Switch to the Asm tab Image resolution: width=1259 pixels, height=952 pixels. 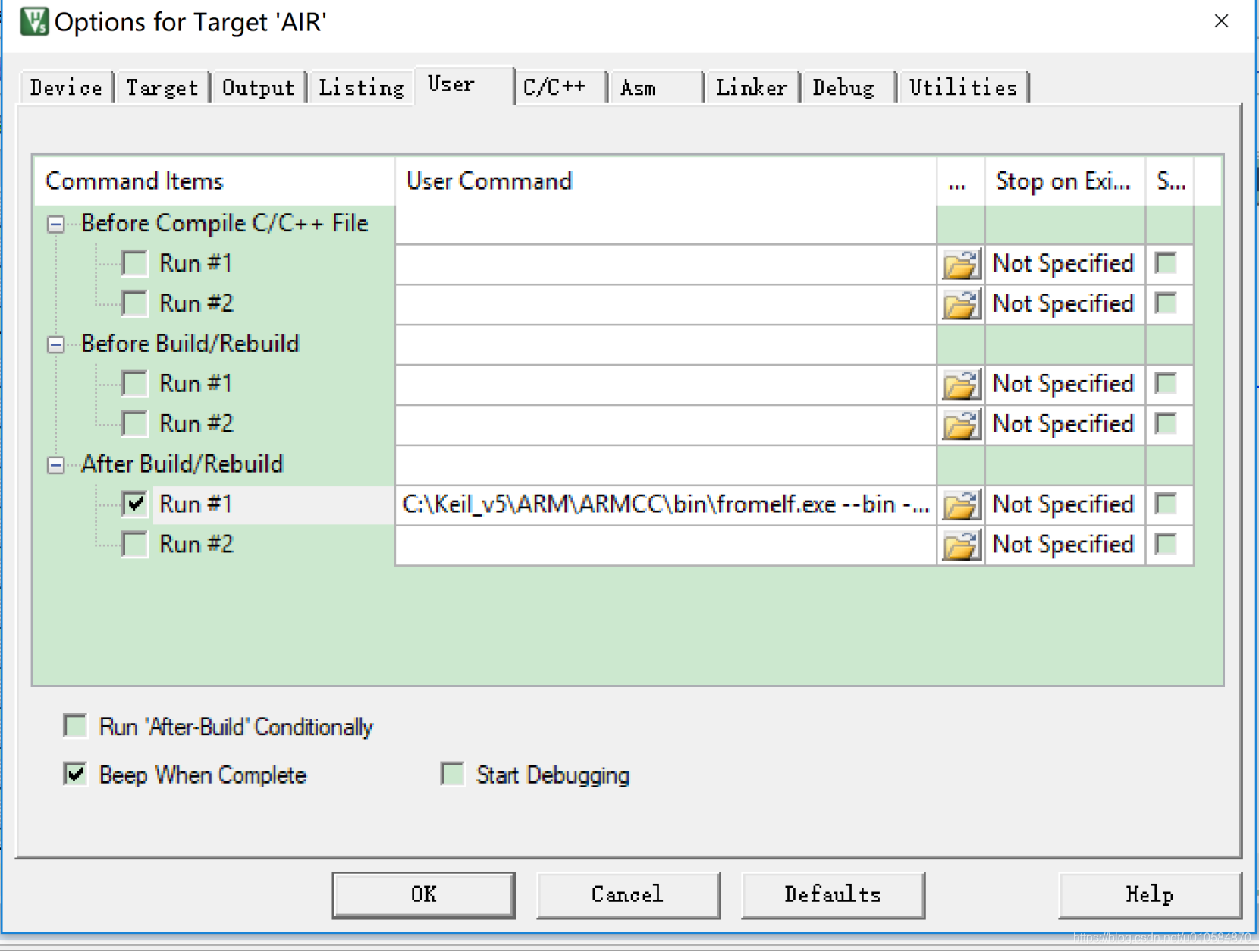pyautogui.click(x=656, y=88)
